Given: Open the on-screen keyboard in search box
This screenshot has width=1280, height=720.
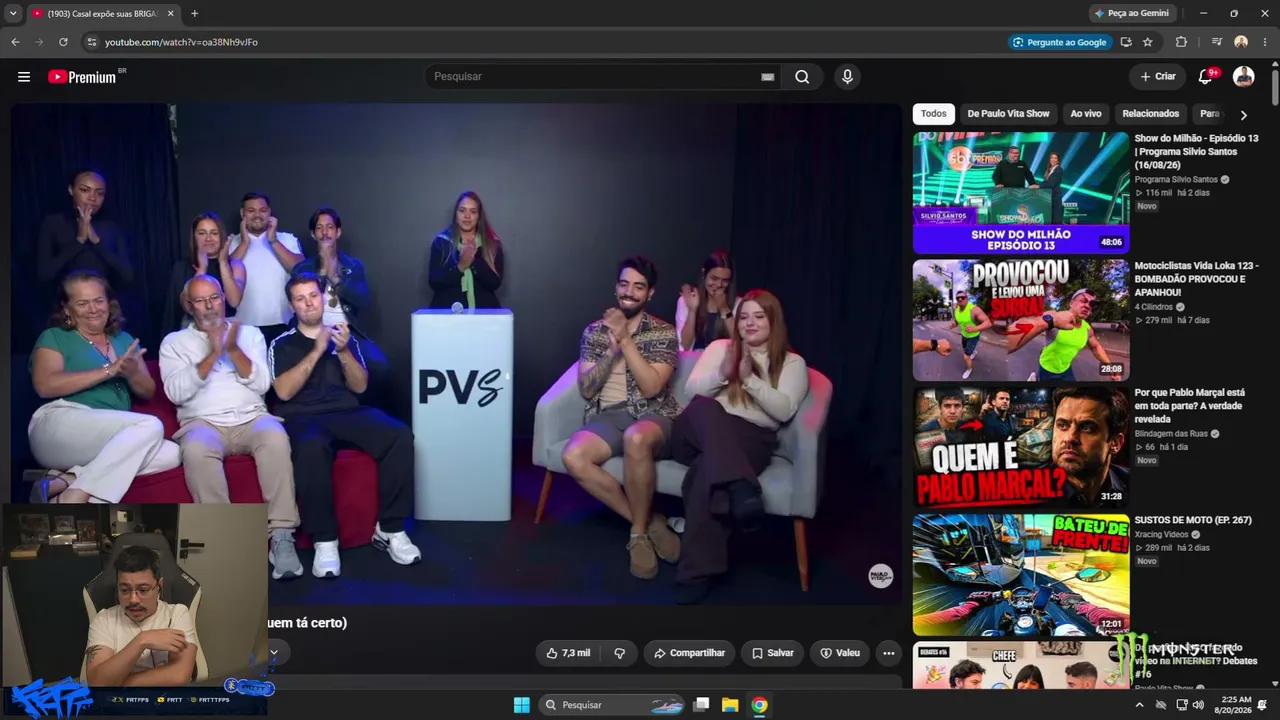Looking at the screenshot, I should pos(768,77).
